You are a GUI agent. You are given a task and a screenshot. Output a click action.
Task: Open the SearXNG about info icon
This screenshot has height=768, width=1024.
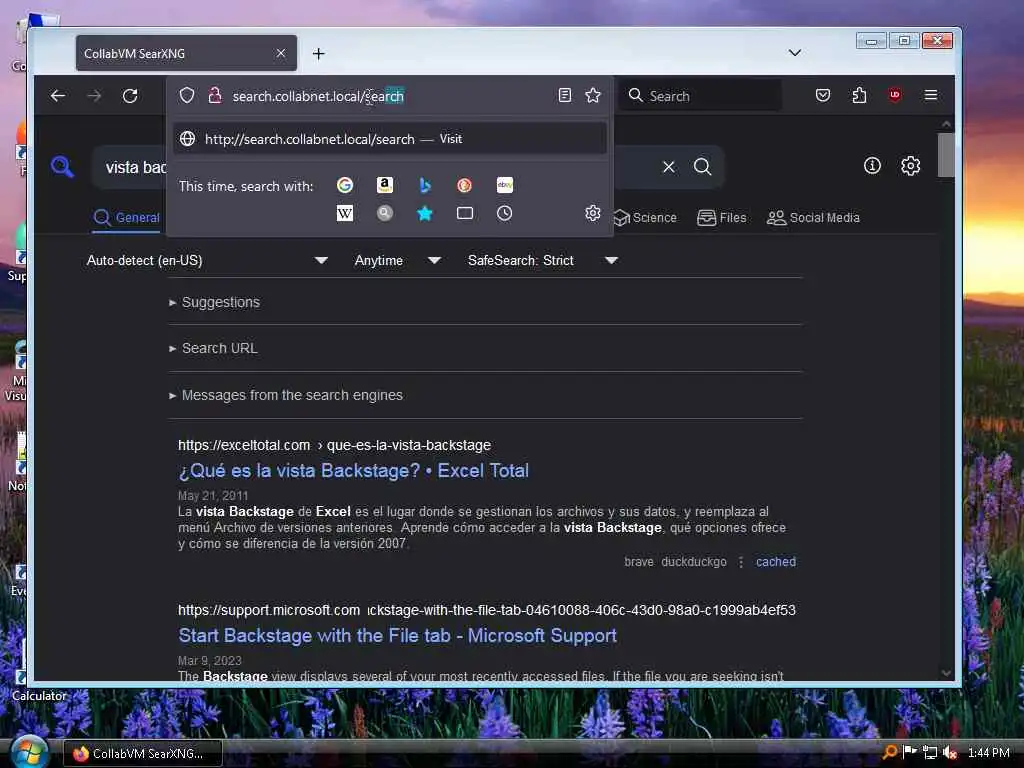pyautogui.click(x=872, y=166)
